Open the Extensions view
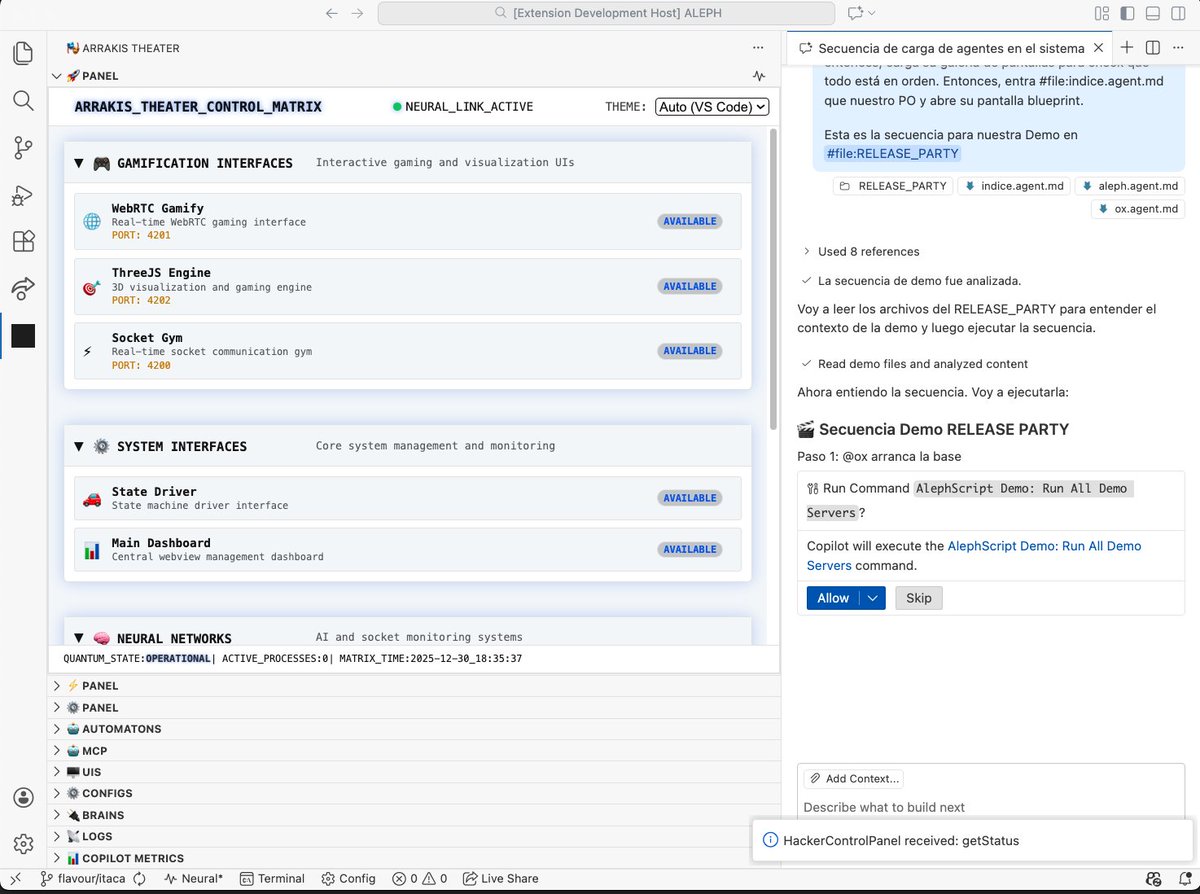The width and height of the screenshot is (1200, 894). pos(23,241)
